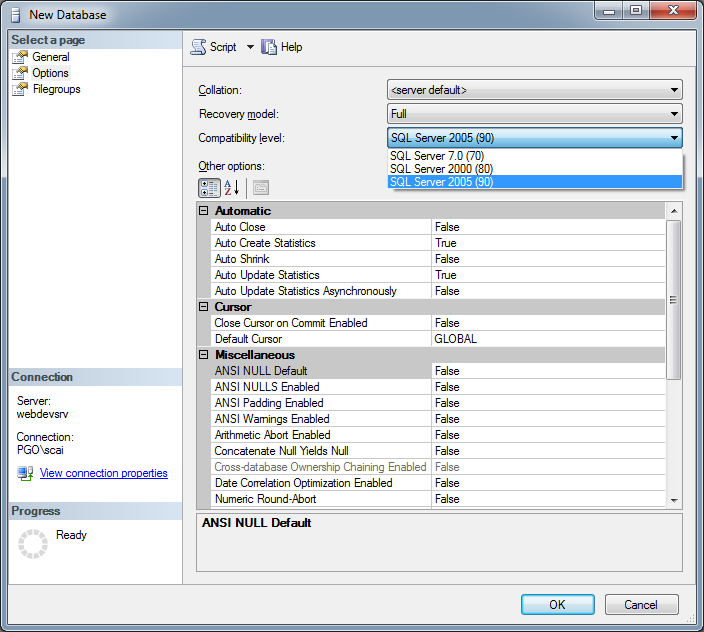Choose SQL Server 2005 (90) in list
The width and height of the screenshot is (704, 632).
[x=534, y=182]
